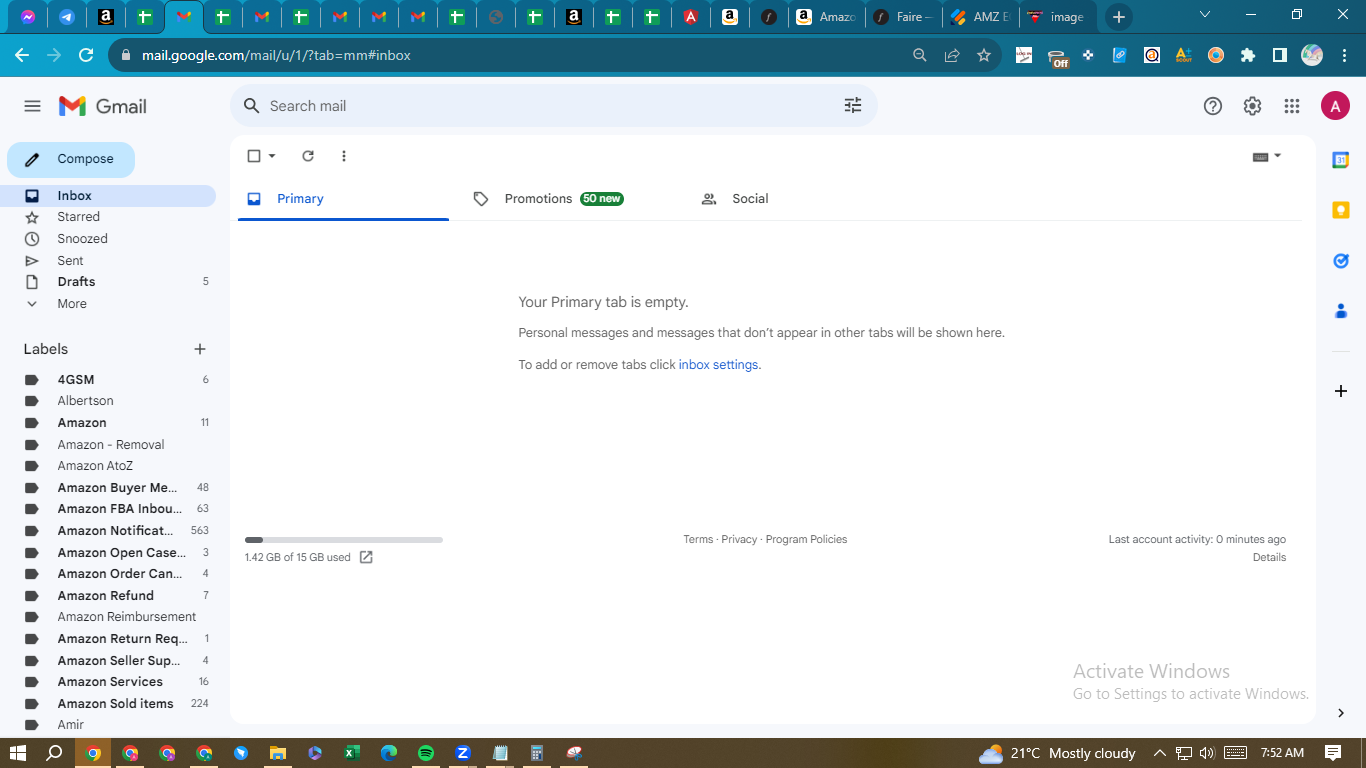Open Chrome side panel icon
Viewport: 1366px width, 768px height.
[x=1279, y=55]
